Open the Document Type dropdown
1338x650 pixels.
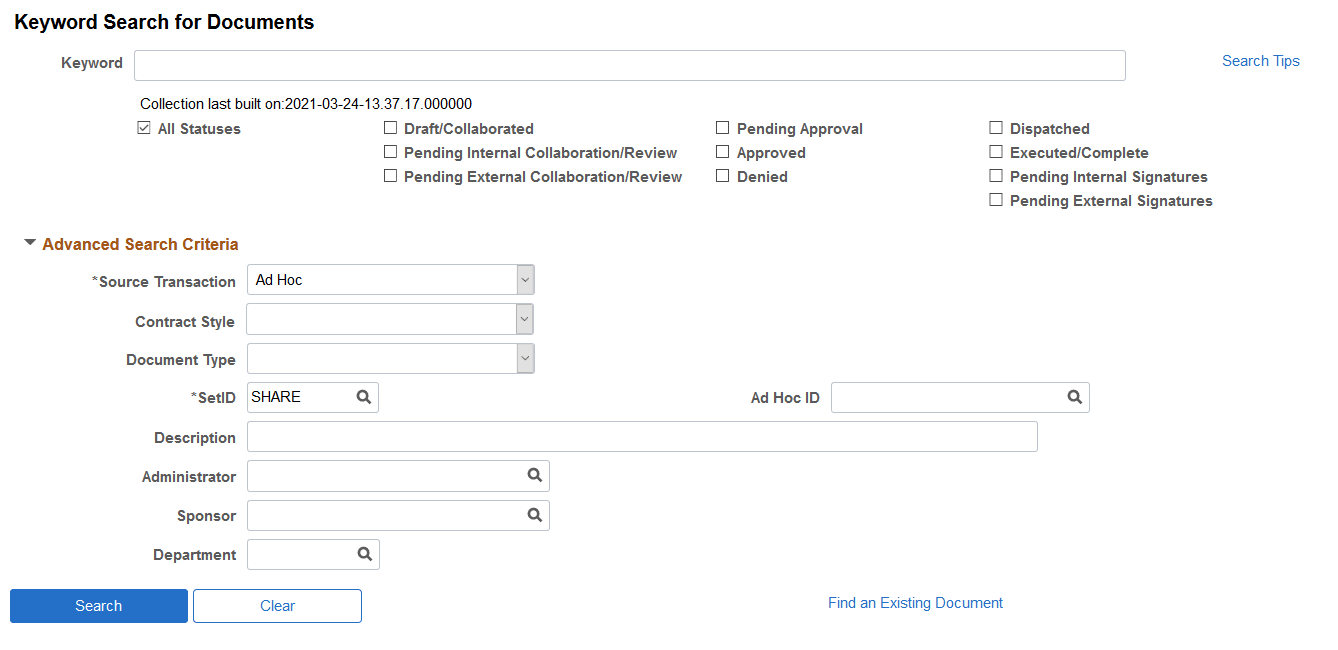(524, 358)
